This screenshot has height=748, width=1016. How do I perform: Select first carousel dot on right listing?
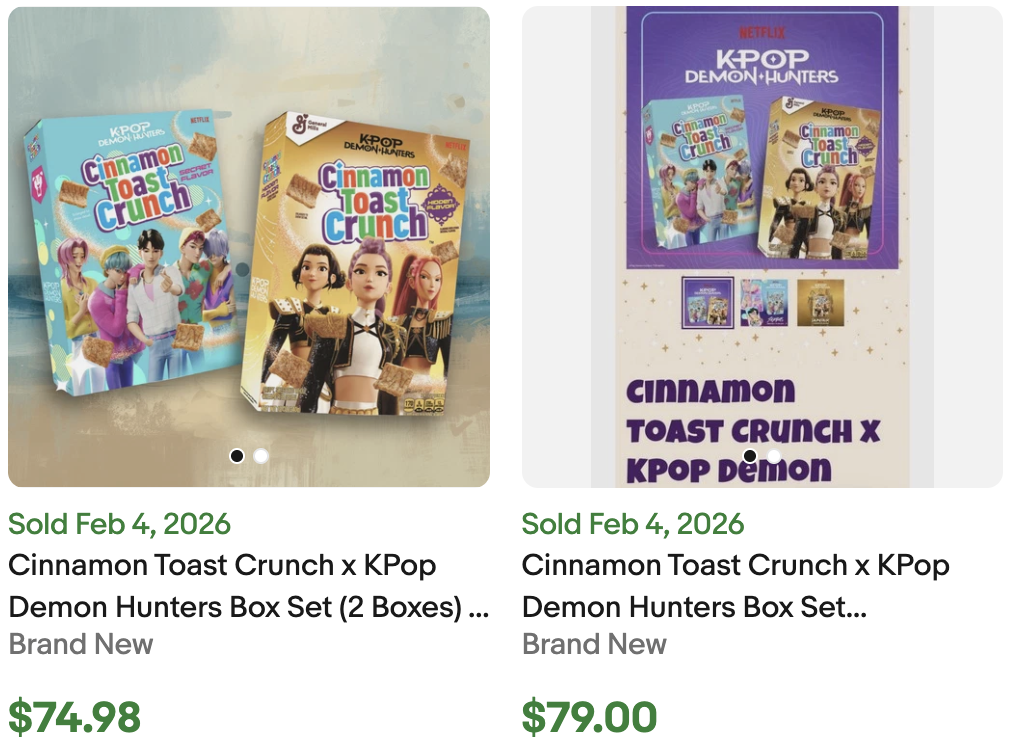[750, 455]
